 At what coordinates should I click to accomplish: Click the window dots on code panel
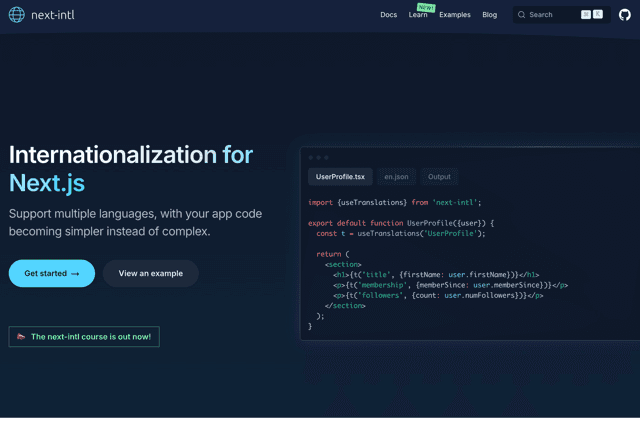(x=318, y=158)
